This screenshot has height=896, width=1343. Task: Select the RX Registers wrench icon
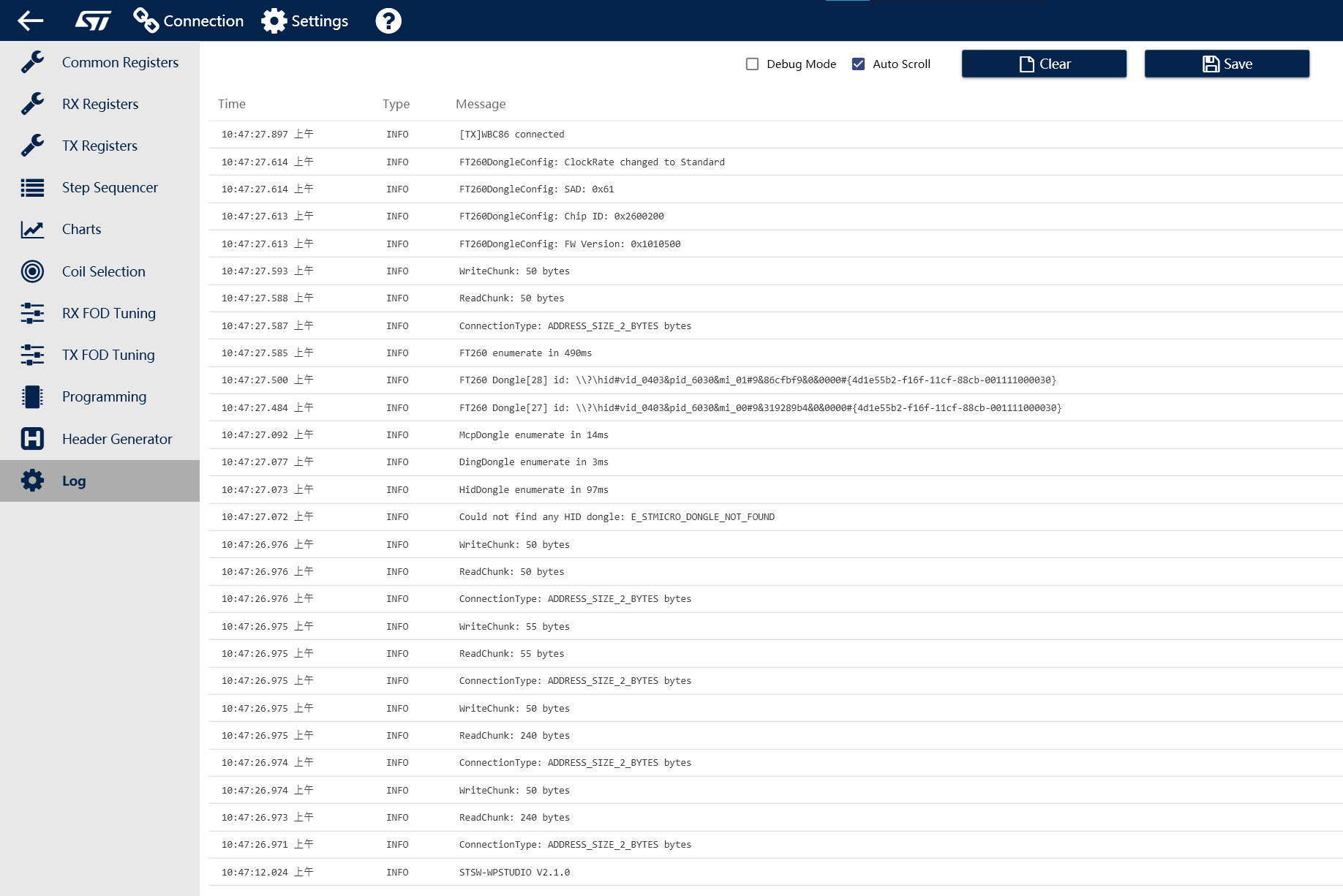pyautogui.click(x=32, y=104)
